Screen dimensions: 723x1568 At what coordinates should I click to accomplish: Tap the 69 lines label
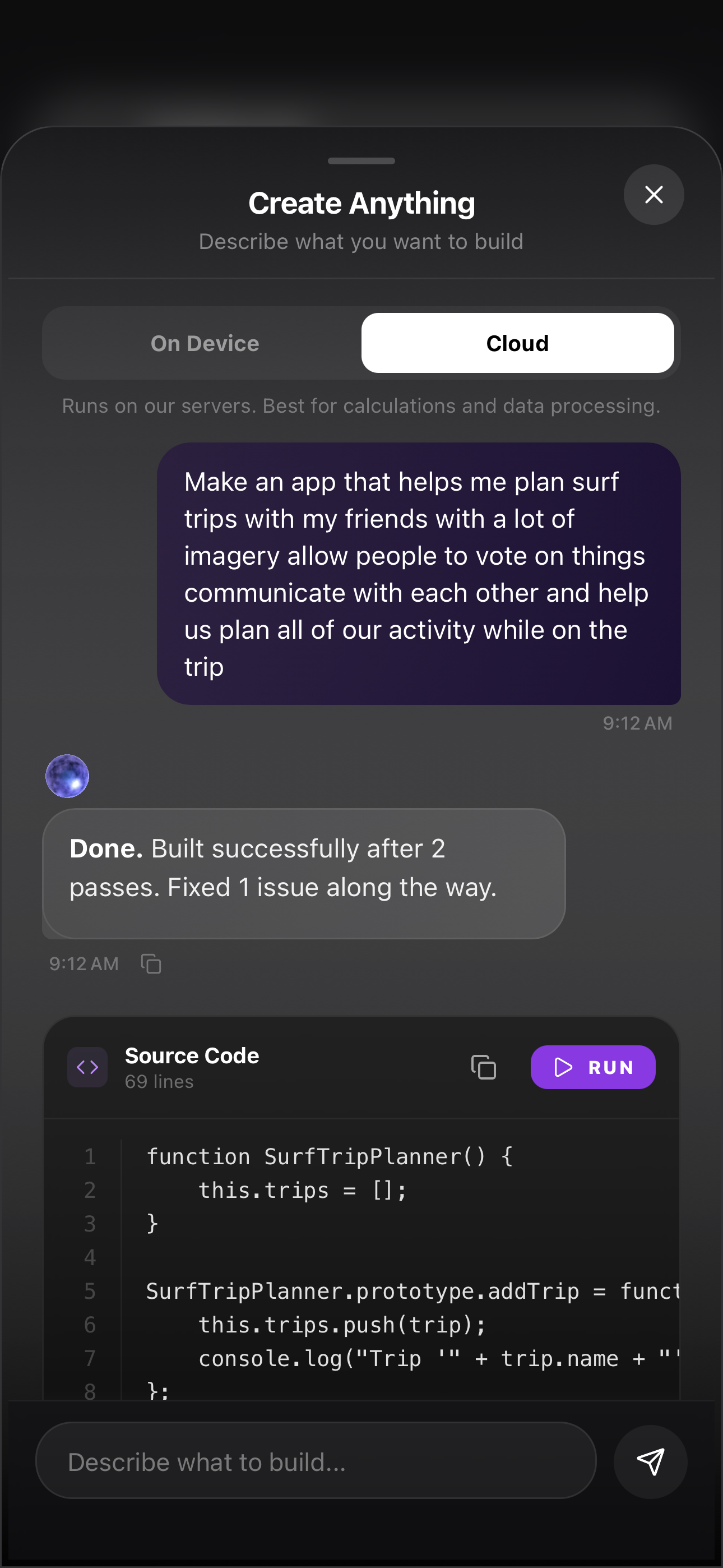159,1082
